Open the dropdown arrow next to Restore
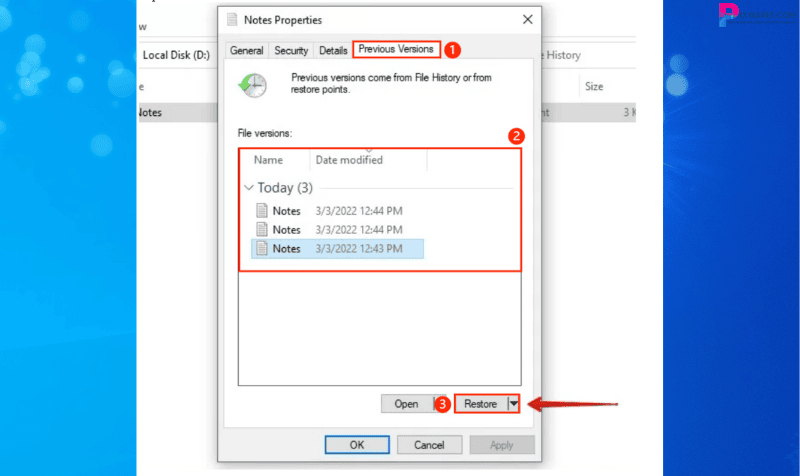 coord(514,404)
